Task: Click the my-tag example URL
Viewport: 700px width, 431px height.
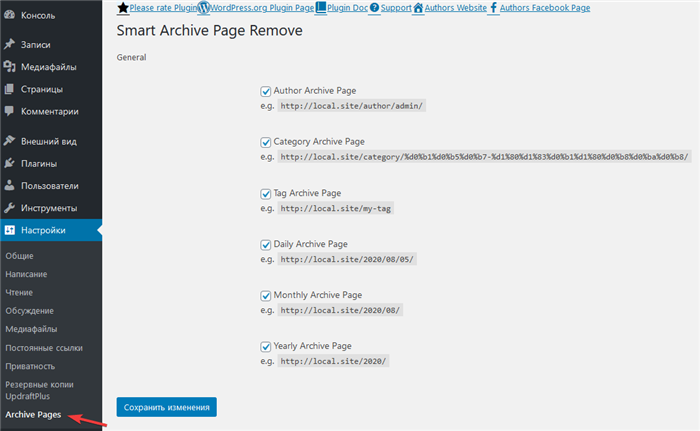Action: pyautogui.click(x=336, y=208)
